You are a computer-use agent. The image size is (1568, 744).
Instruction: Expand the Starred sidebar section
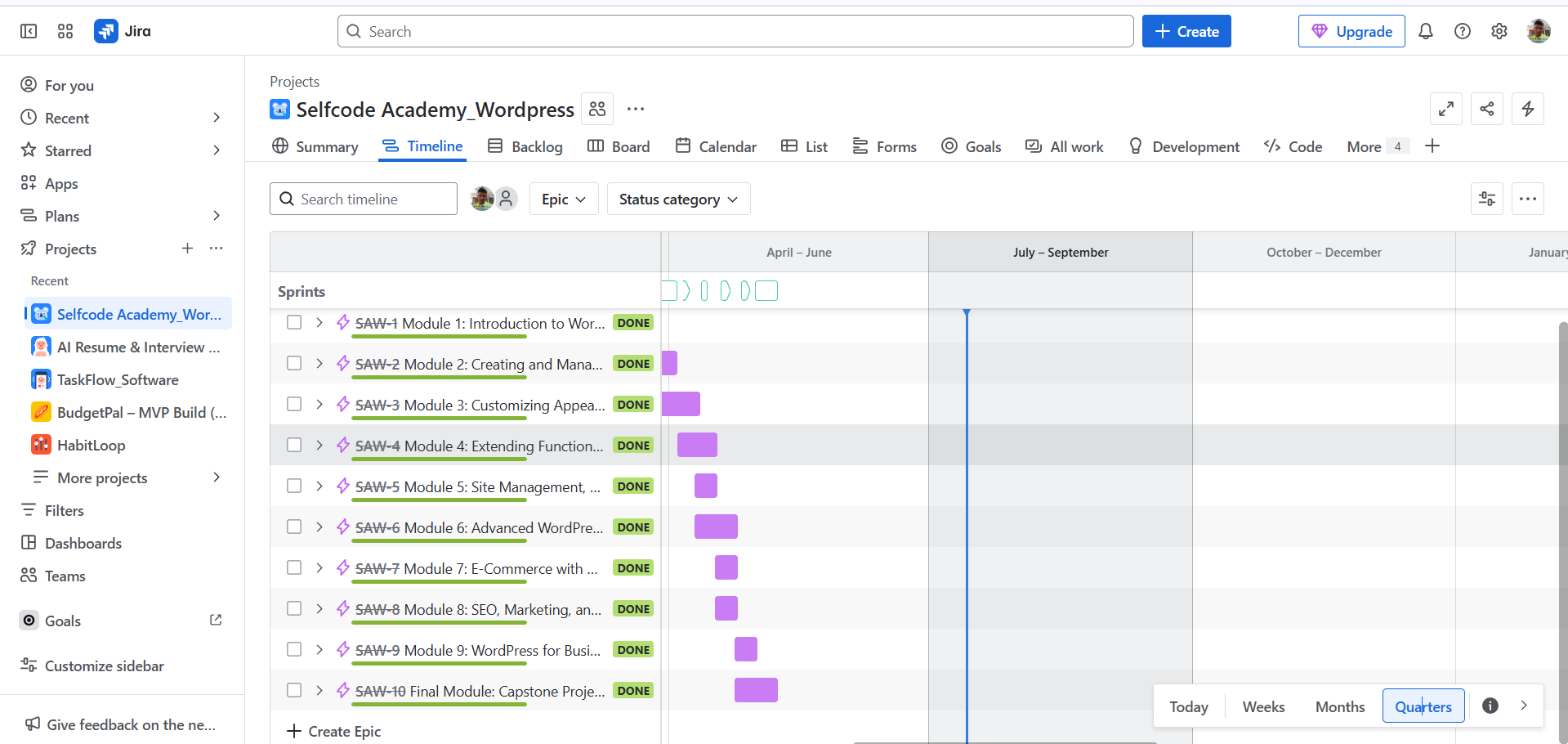point(217,150)
